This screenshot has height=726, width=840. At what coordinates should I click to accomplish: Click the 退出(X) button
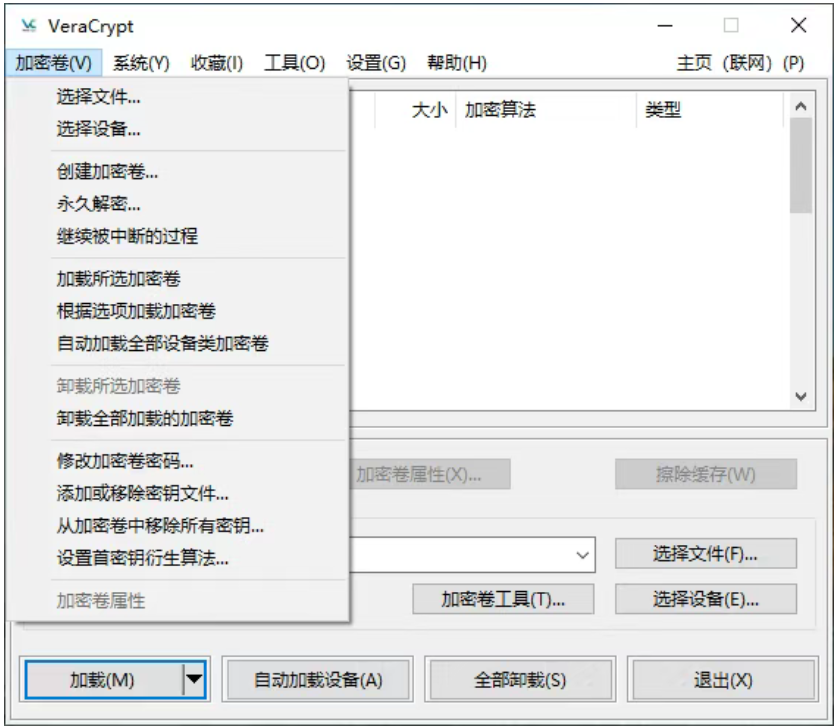pos(723,680)
